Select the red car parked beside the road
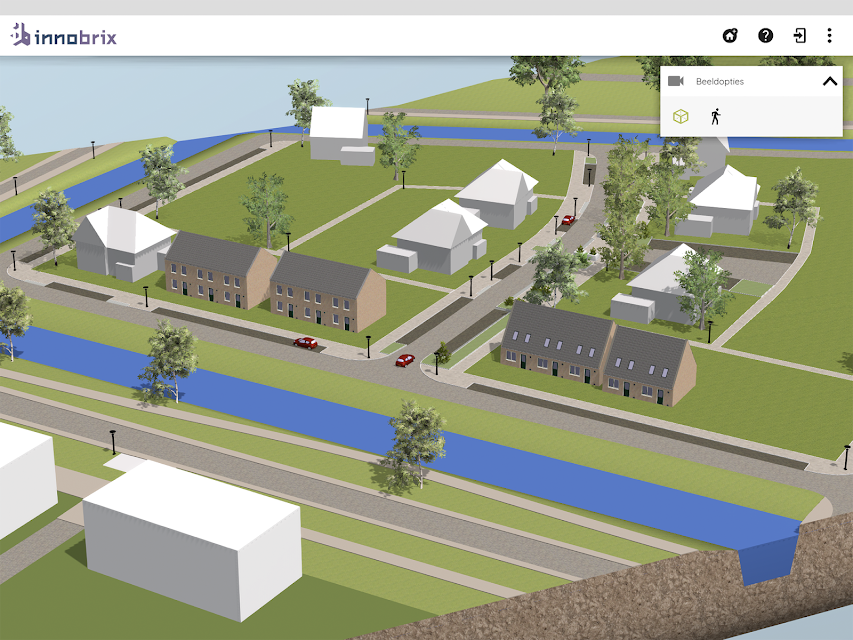The height and width of the screenshot is (640, 853). click(306, 343)
